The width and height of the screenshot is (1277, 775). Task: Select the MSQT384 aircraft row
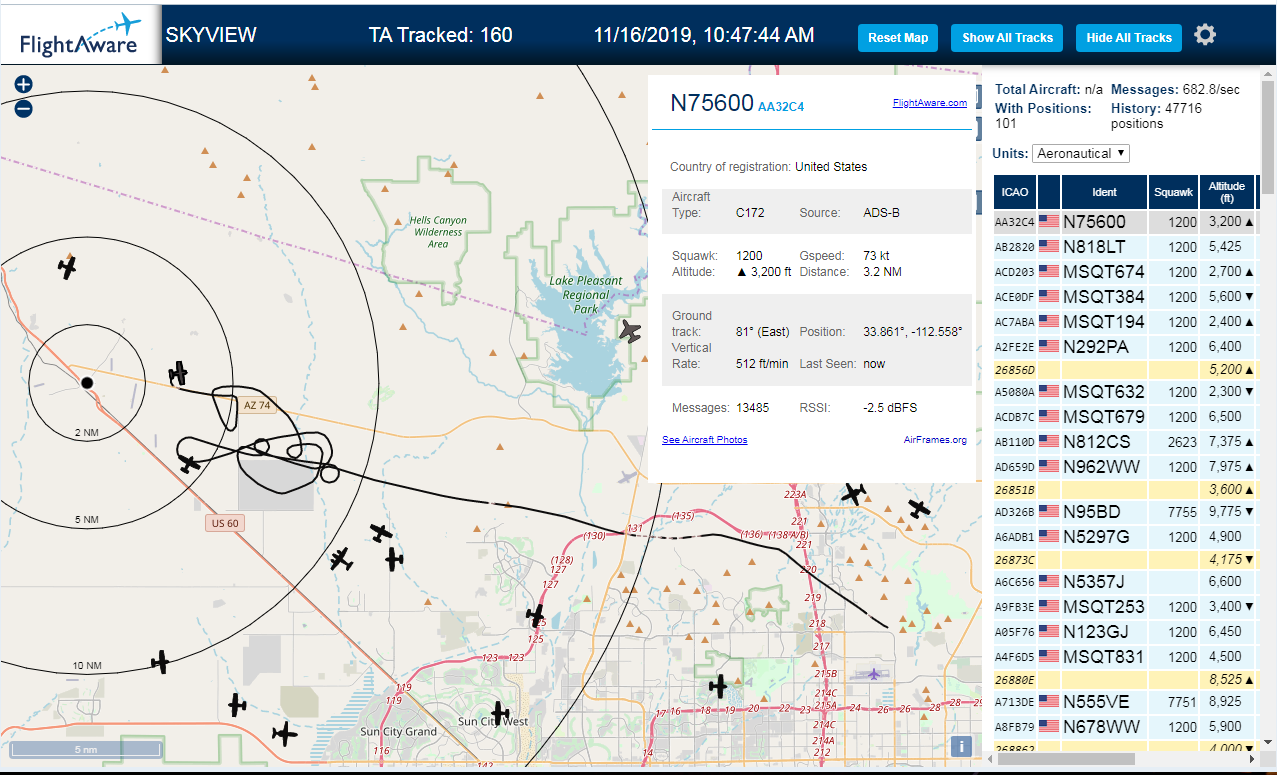[x=1125, y=297]
